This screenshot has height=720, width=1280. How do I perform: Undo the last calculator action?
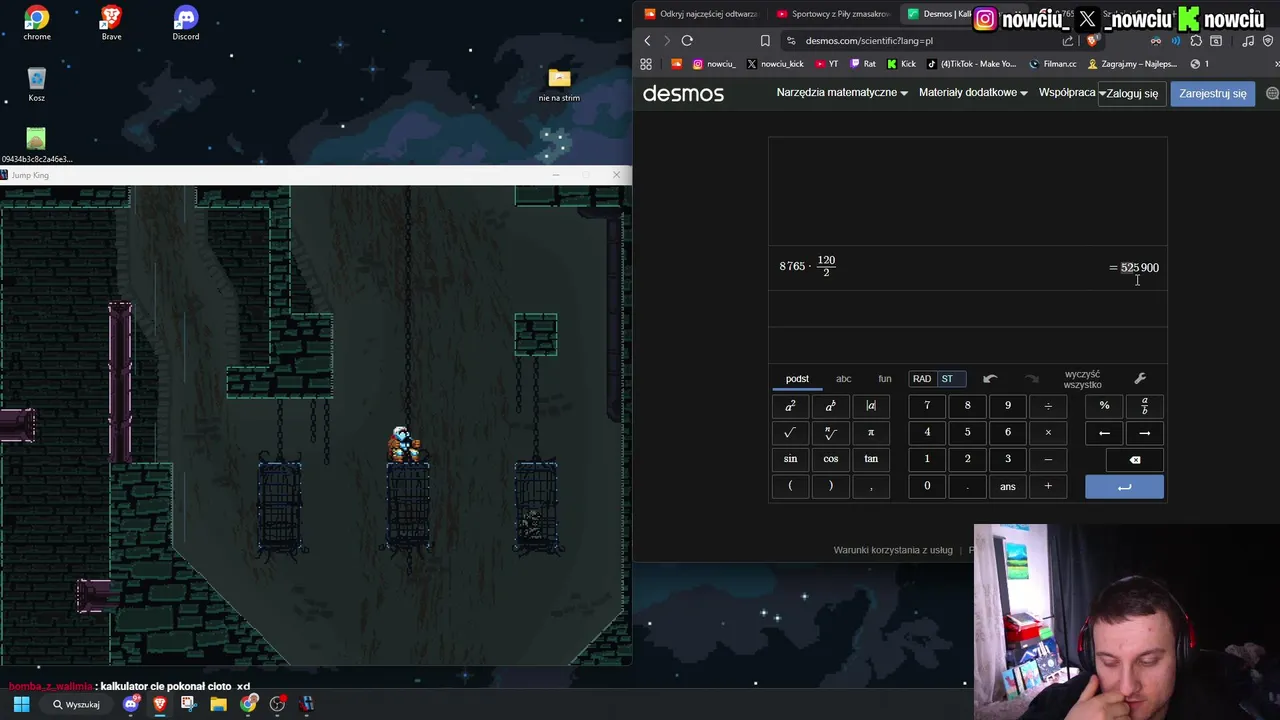click(990, 379)
